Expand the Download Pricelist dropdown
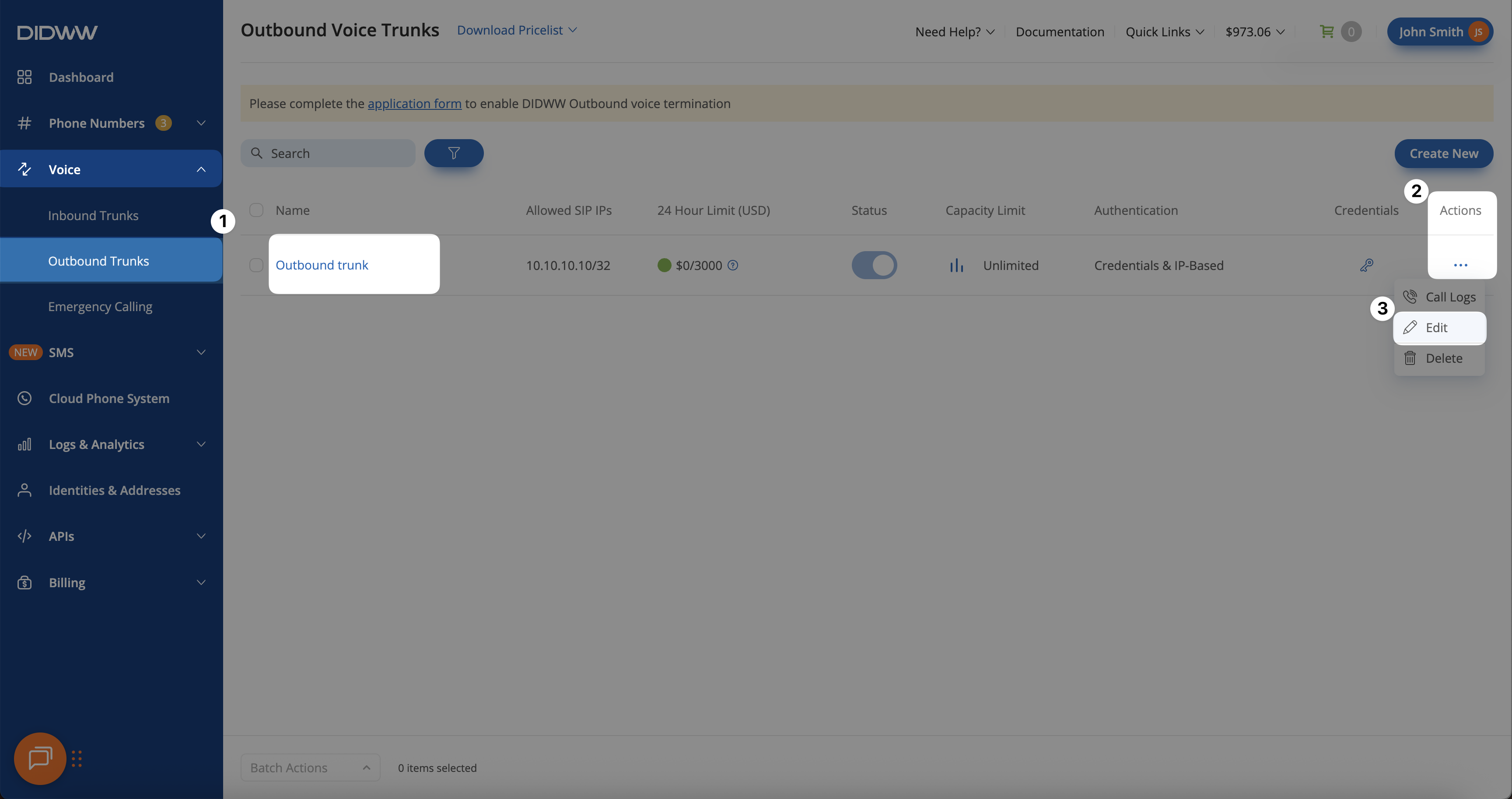Viewport: 1512px width, 799px height. (x=517, y=30)
